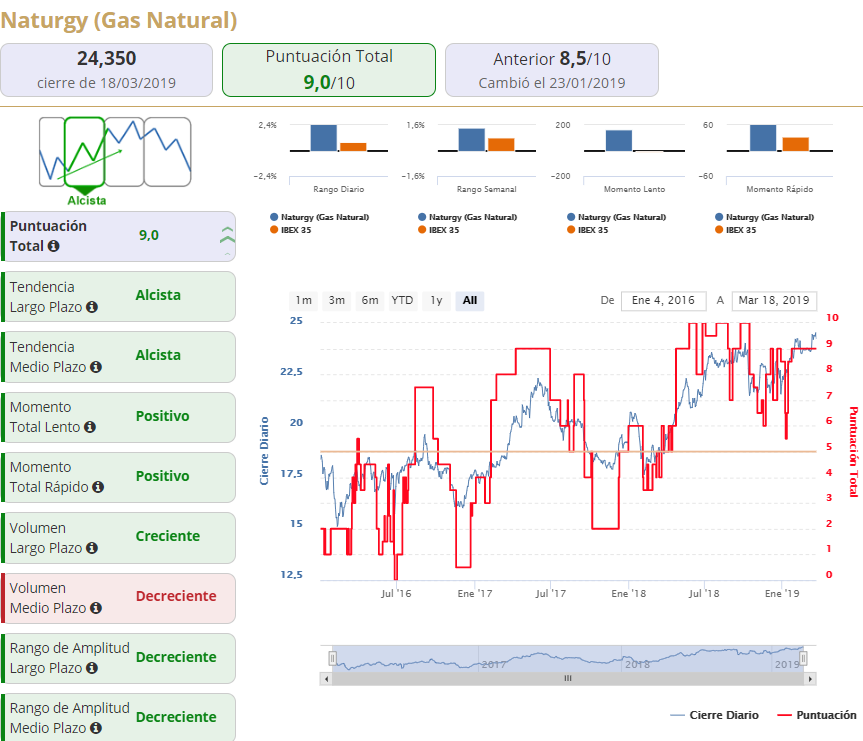
Task: Click info icon beside Puntuación Total
Action: coord(53,246)
